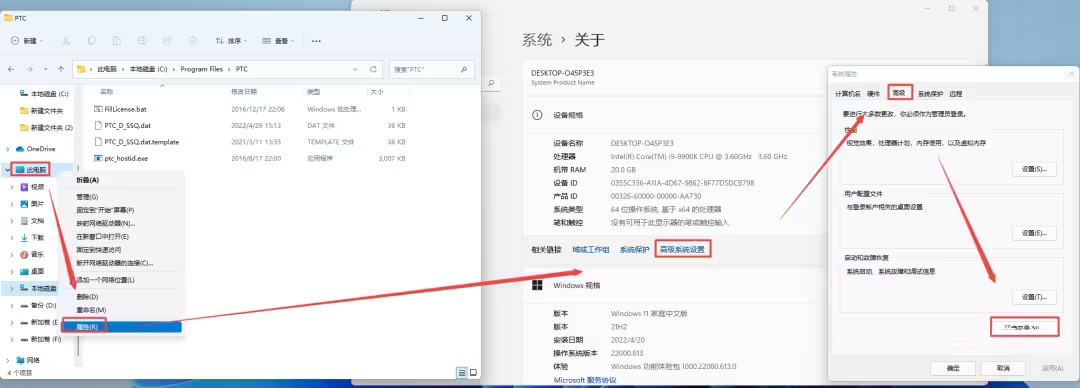Click 取消 in System Properties dialog

(1002, 368)
